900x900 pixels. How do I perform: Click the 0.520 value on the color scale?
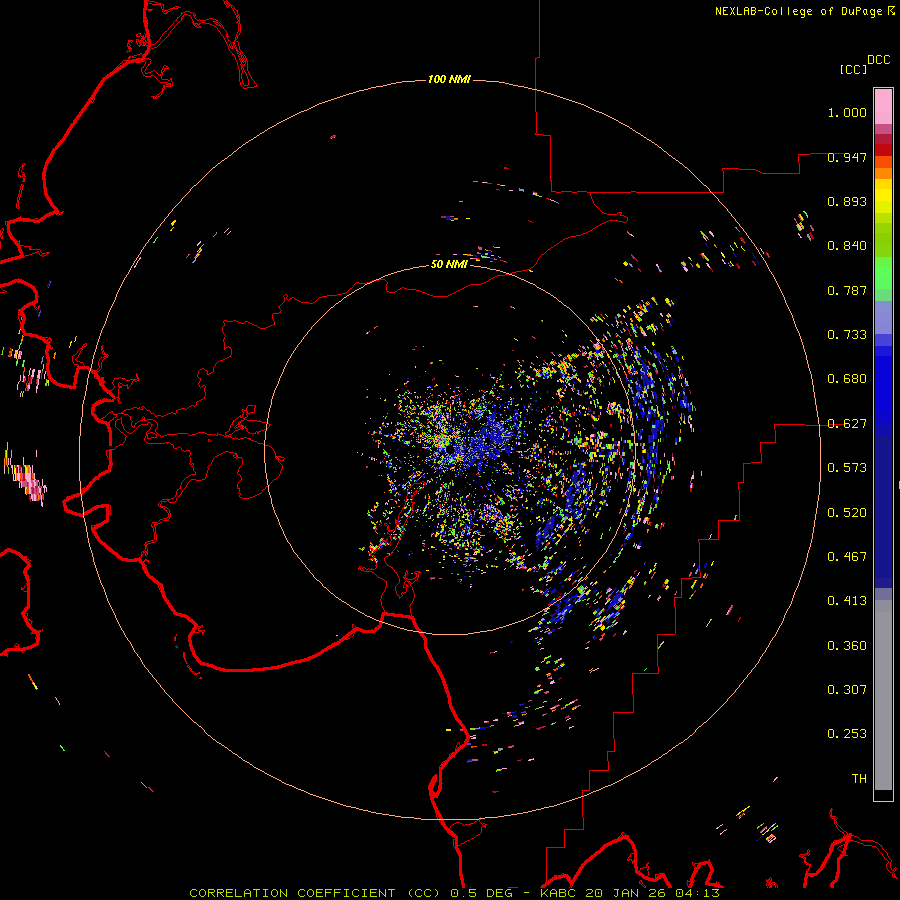coord(847,513)
